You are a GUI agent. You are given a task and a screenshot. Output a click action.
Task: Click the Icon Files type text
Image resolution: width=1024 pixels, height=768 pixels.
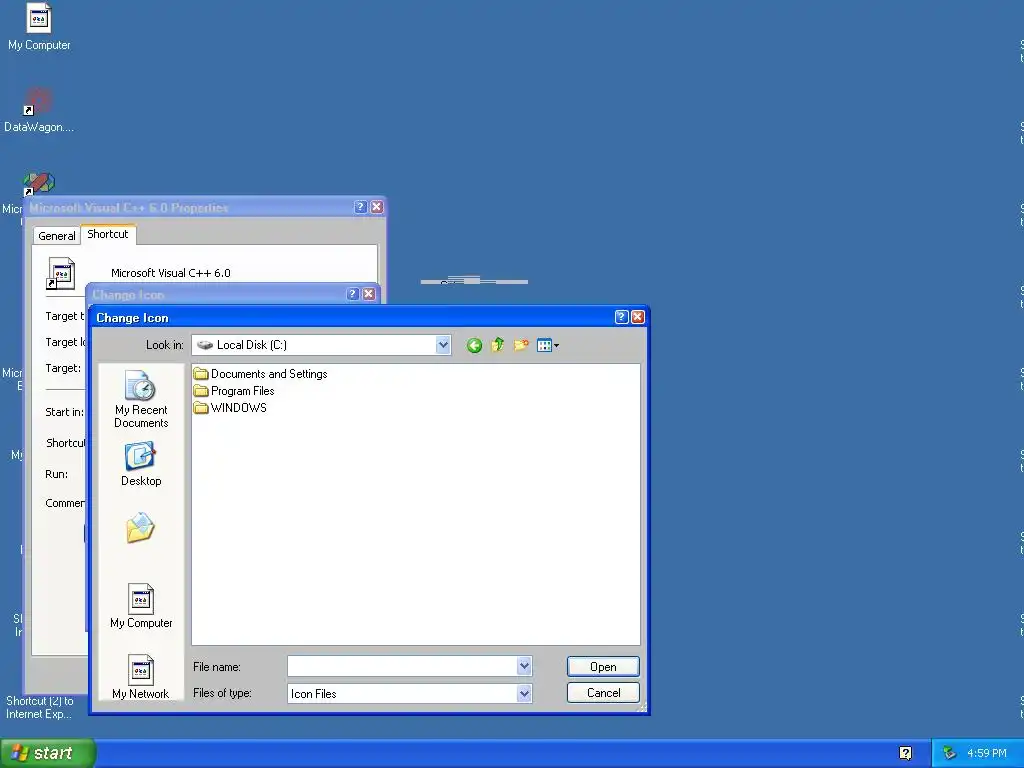[313, 694]
